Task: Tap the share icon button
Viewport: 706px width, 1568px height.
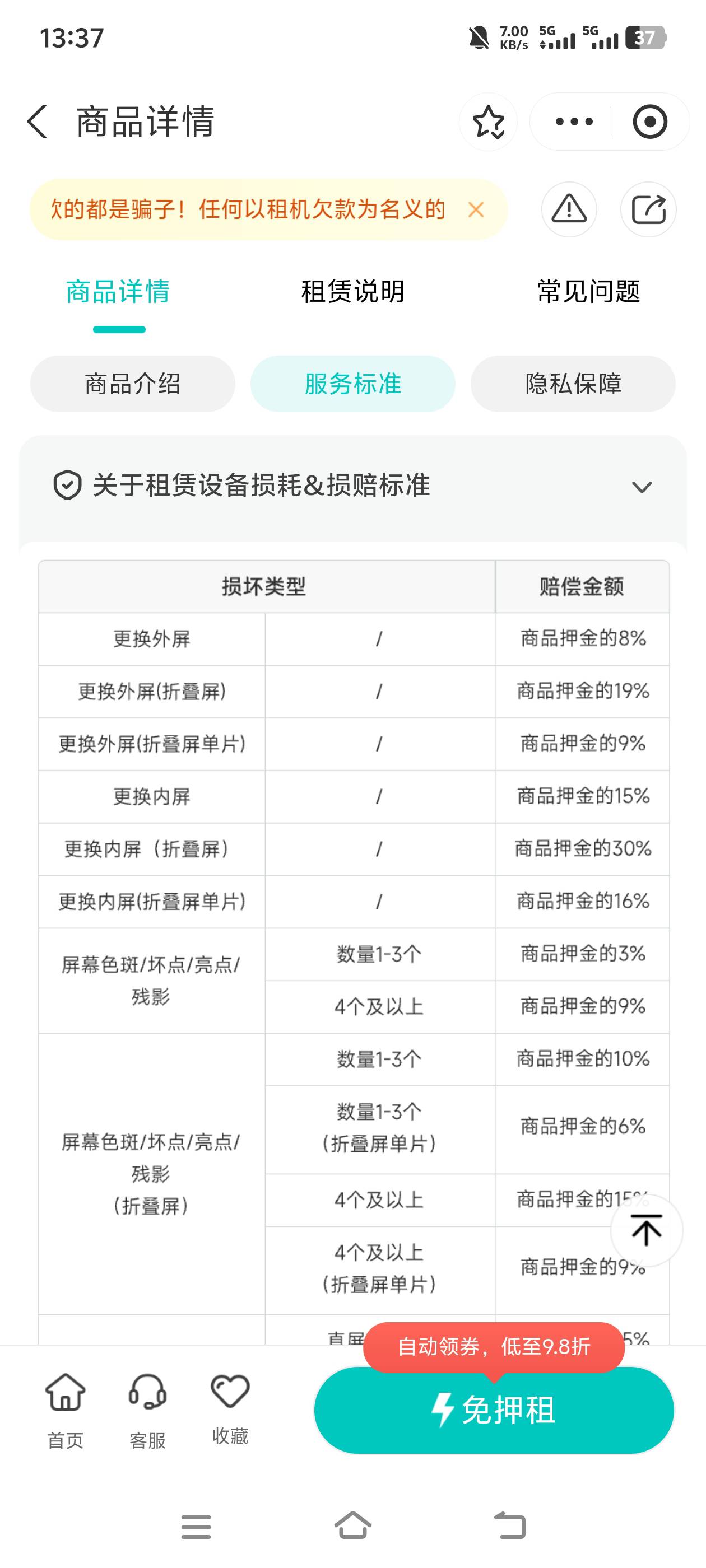Action: [x=648, y=209]
